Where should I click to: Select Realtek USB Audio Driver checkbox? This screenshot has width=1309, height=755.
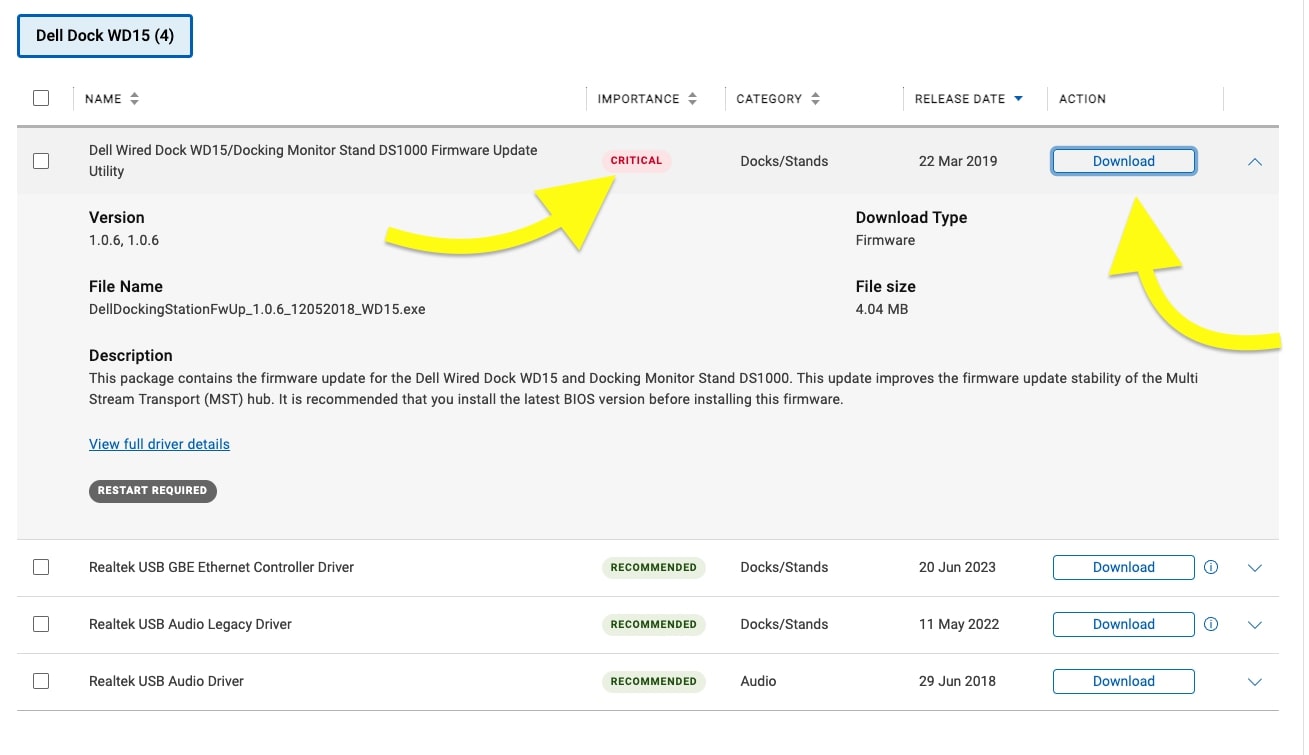[x=41, y=681]
